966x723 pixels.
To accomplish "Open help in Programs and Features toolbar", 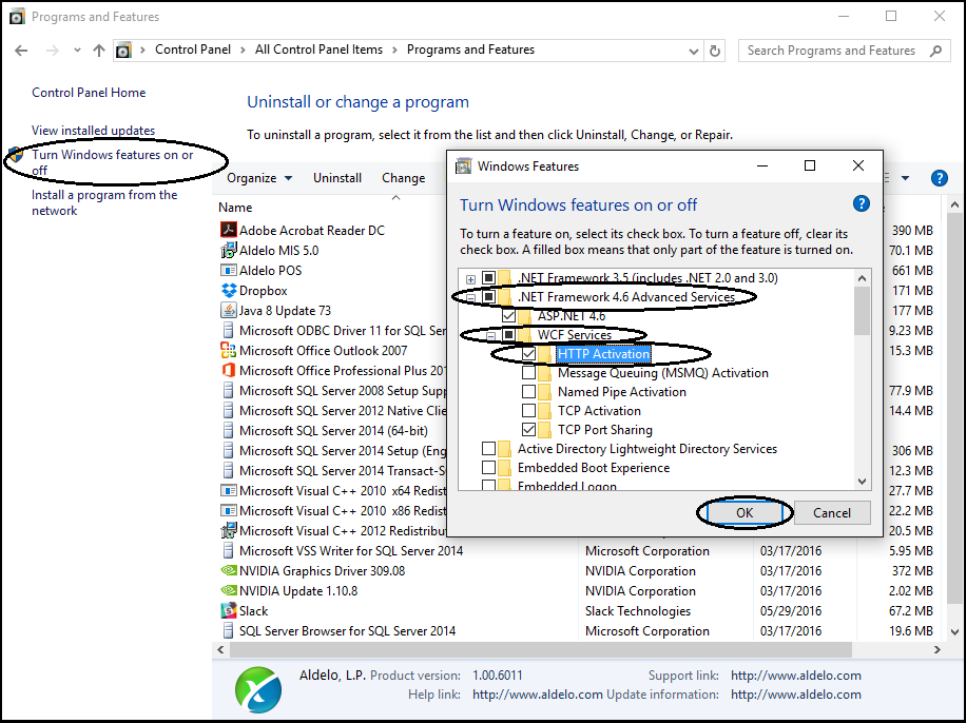I will pyautogui.click(x=939, y=178).
